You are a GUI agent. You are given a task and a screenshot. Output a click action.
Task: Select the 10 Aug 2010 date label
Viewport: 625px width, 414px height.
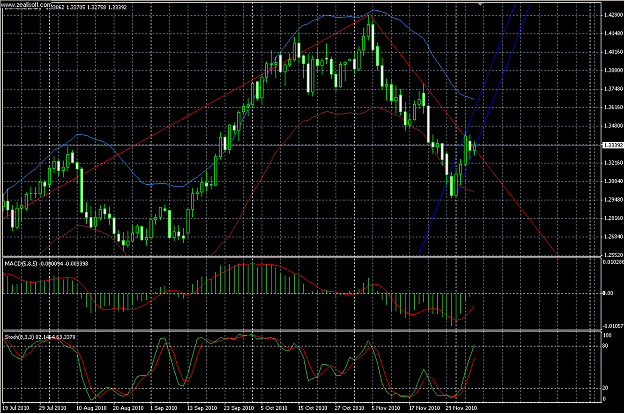point(91,408)
